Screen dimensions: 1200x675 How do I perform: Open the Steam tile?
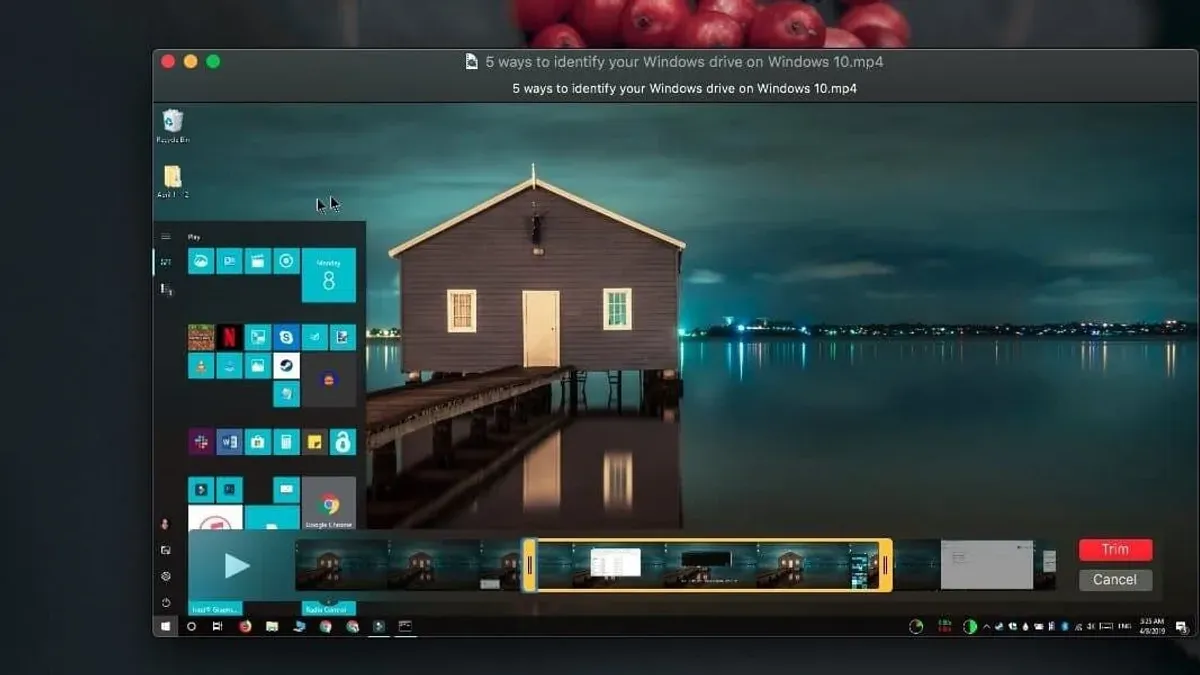[x=287, y=366]
